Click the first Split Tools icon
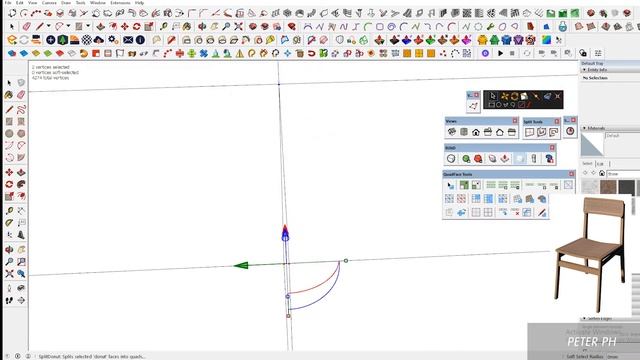 (x=530, y=132)
